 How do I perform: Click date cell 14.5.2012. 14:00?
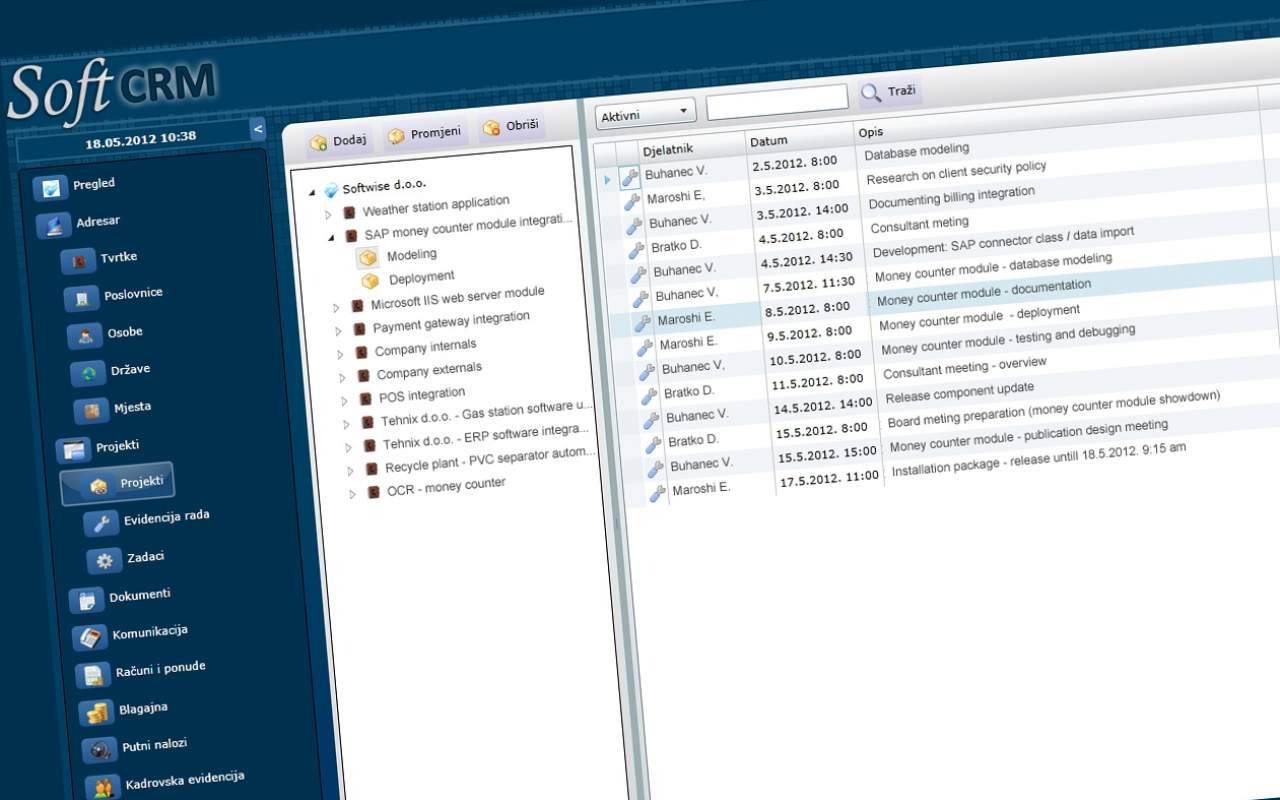[824, 407]
